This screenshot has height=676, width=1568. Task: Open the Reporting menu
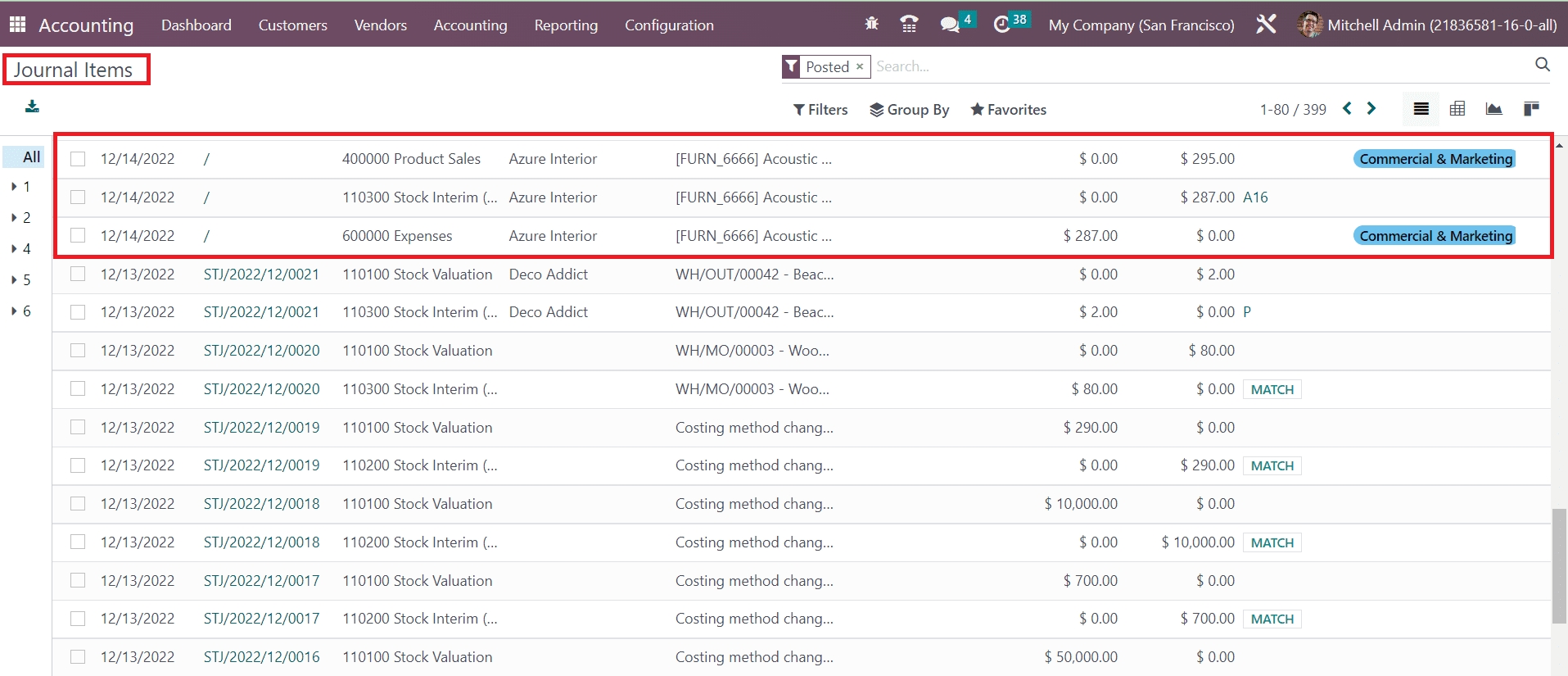566,25
